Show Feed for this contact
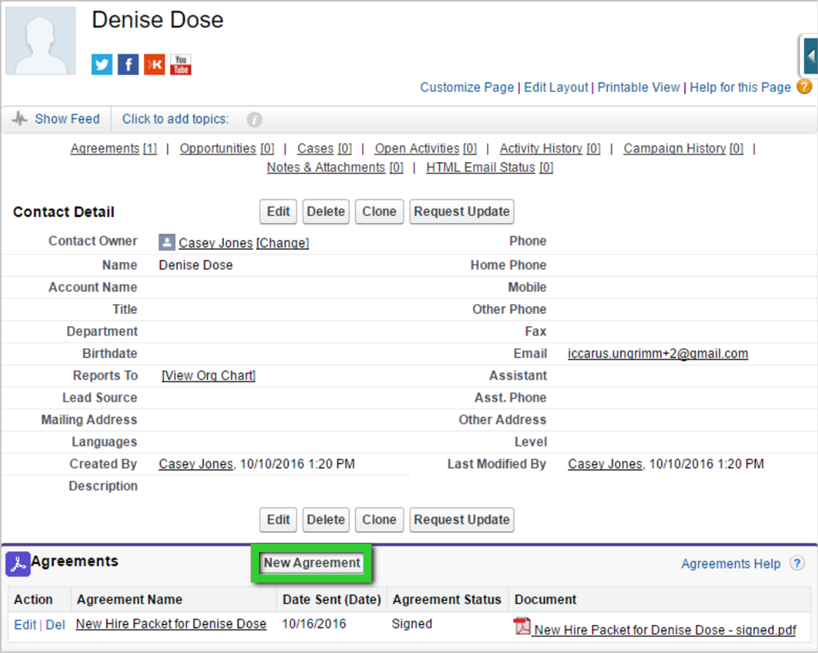 click(x=56, y=119)
